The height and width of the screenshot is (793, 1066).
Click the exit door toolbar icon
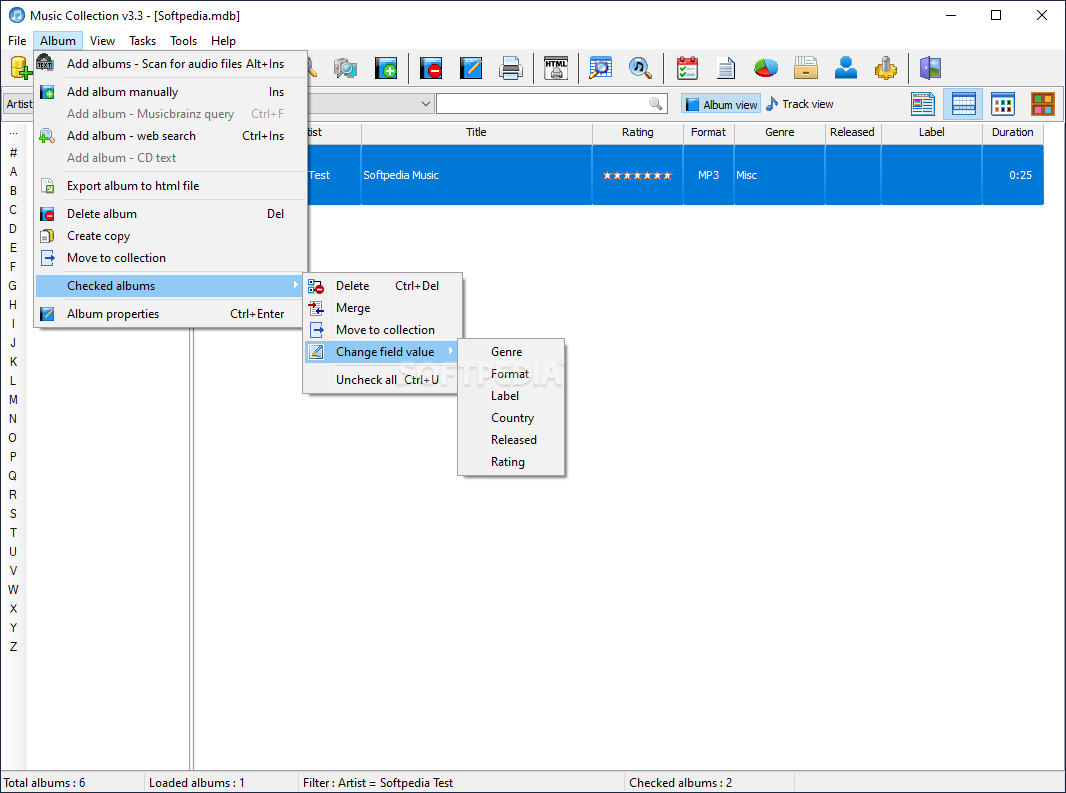tap(930, 68)
